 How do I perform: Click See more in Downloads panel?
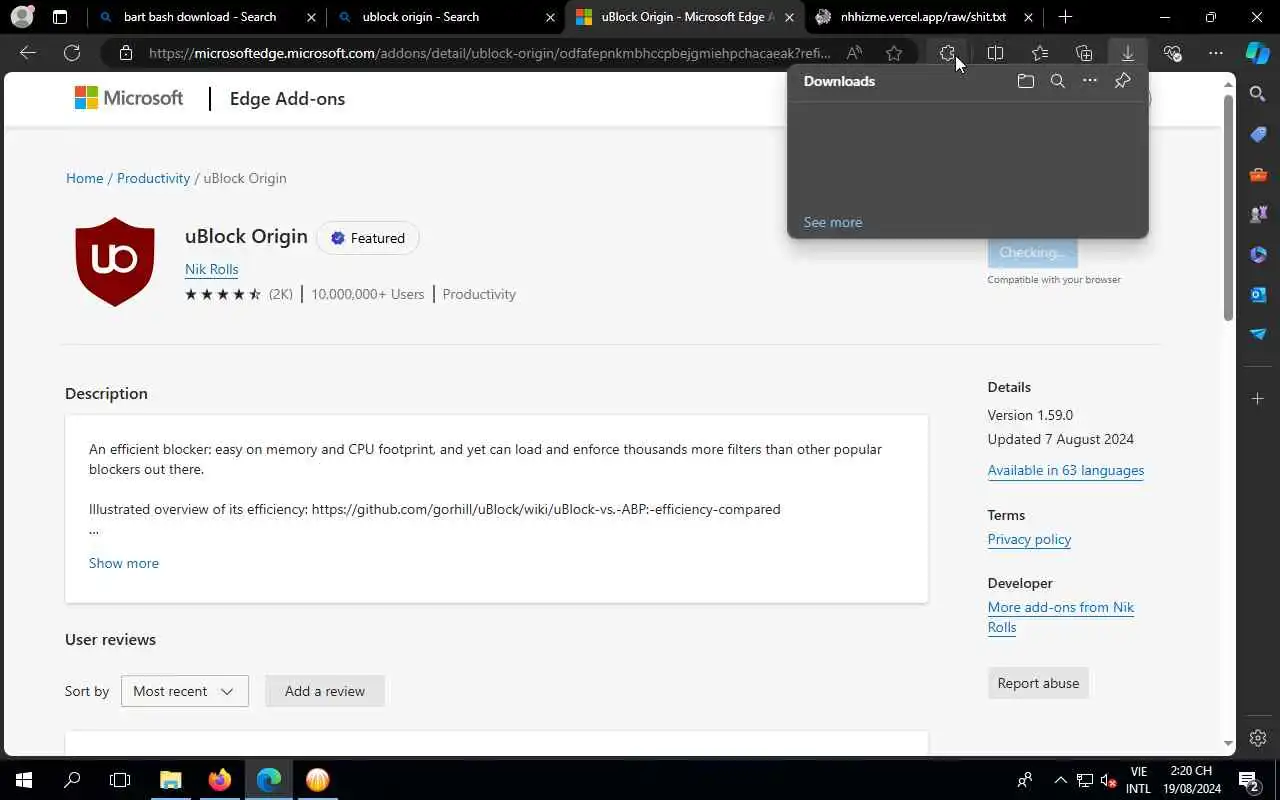(x=832, y=222)
